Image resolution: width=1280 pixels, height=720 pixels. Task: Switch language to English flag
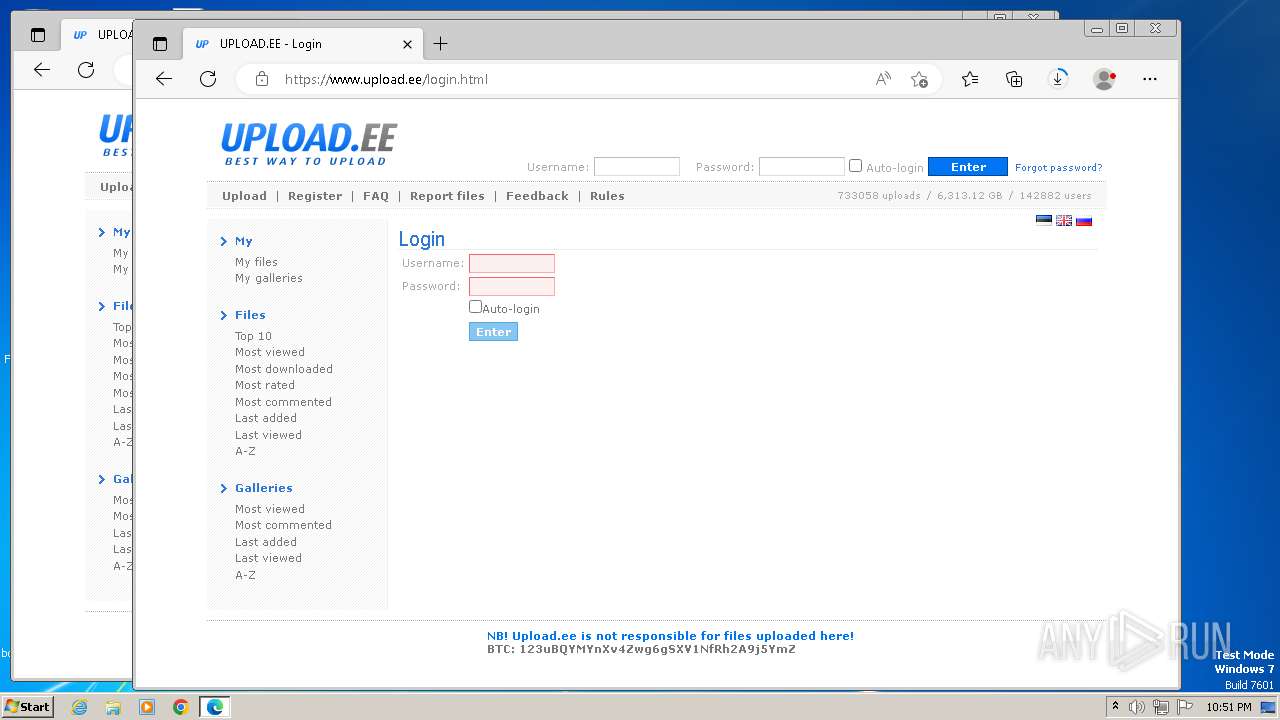1064,221
